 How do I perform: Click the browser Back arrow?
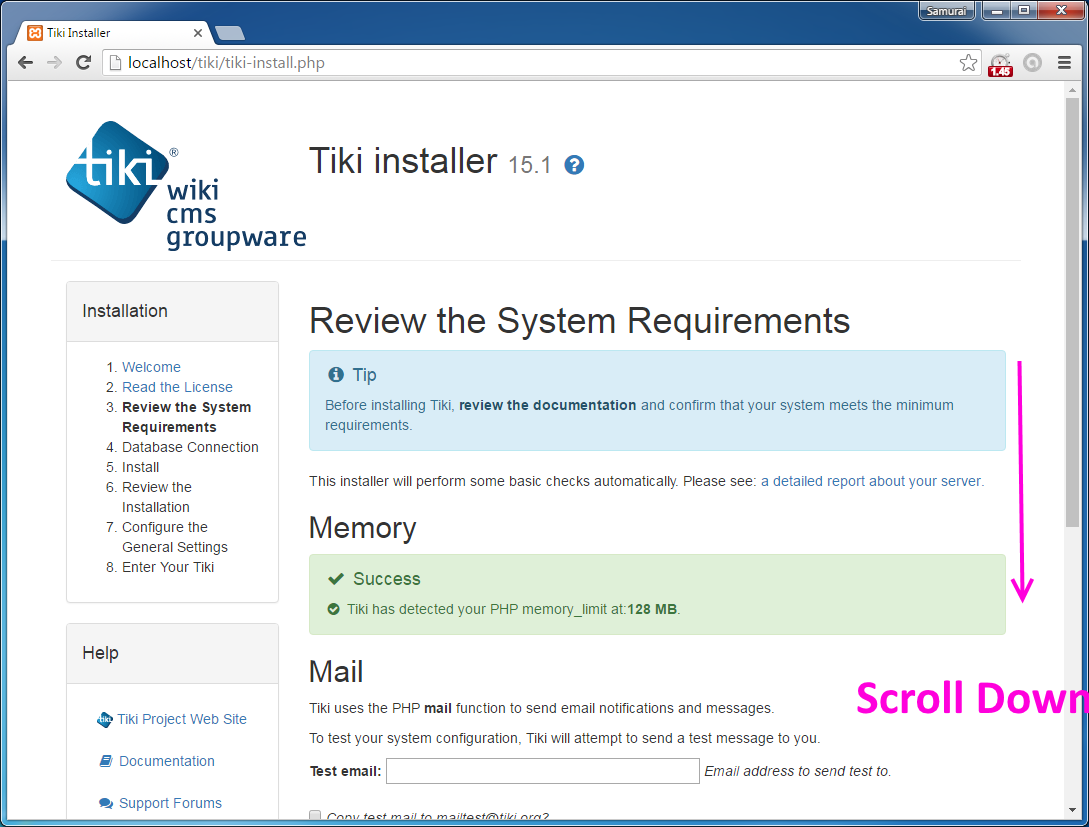pos(26,62)
